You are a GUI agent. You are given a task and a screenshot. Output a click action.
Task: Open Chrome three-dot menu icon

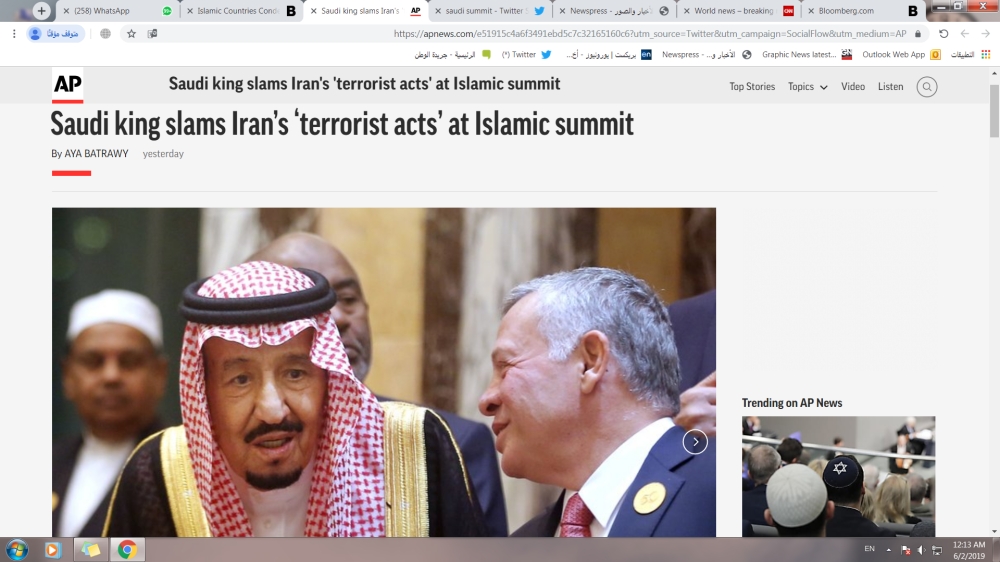[x=14, y=34]
